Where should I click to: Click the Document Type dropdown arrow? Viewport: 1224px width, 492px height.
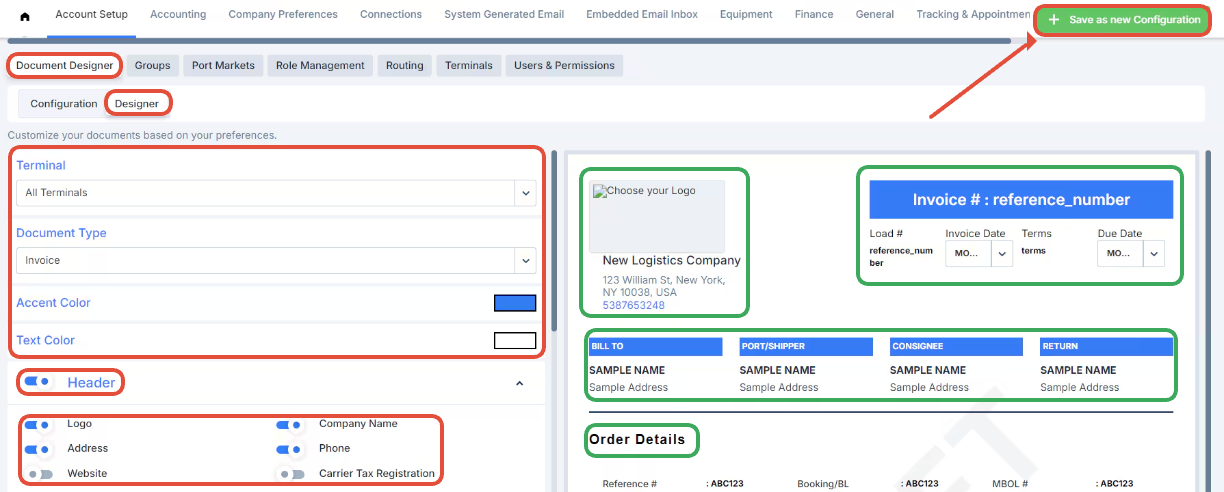tap(525, 260)
